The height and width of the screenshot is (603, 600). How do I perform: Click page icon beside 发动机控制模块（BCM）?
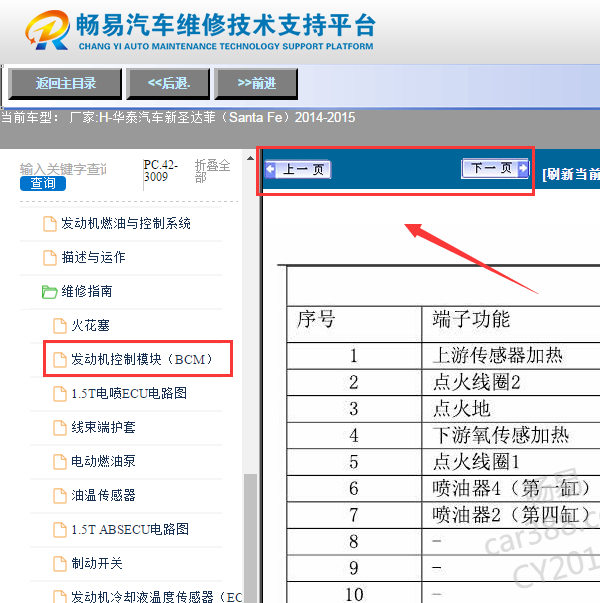pos(60,360)
